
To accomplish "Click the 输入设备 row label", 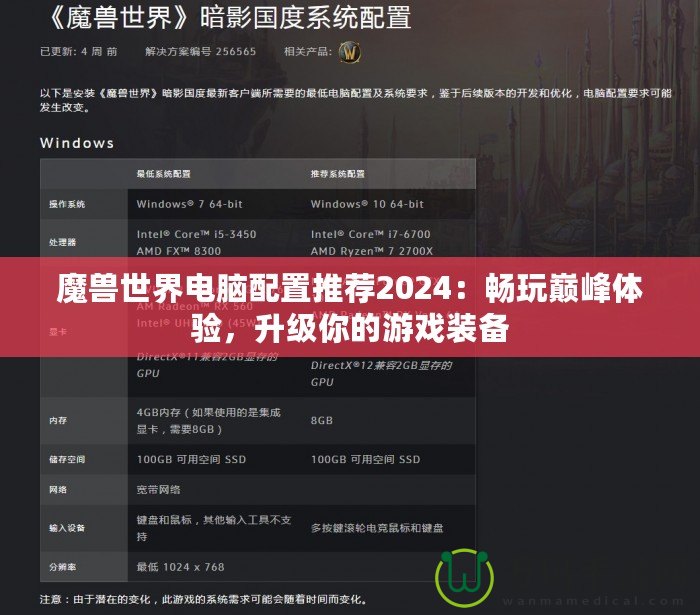I will coord(67,528).
